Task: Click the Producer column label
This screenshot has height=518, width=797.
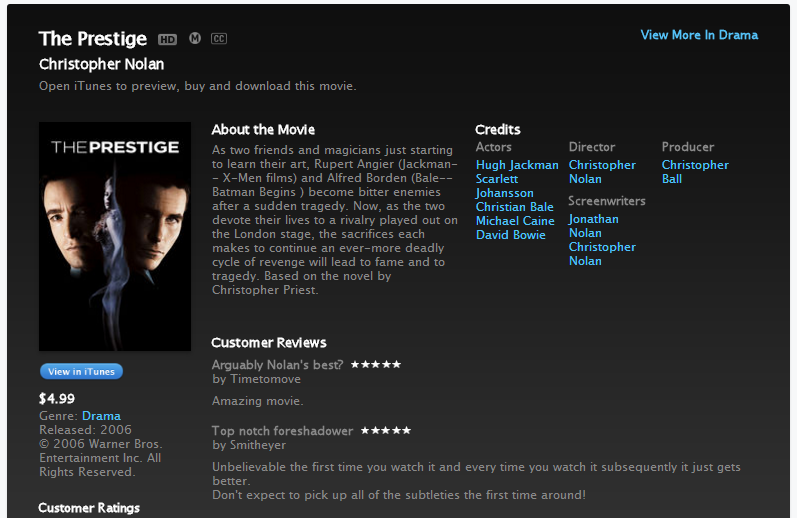Action: point(688,147)
